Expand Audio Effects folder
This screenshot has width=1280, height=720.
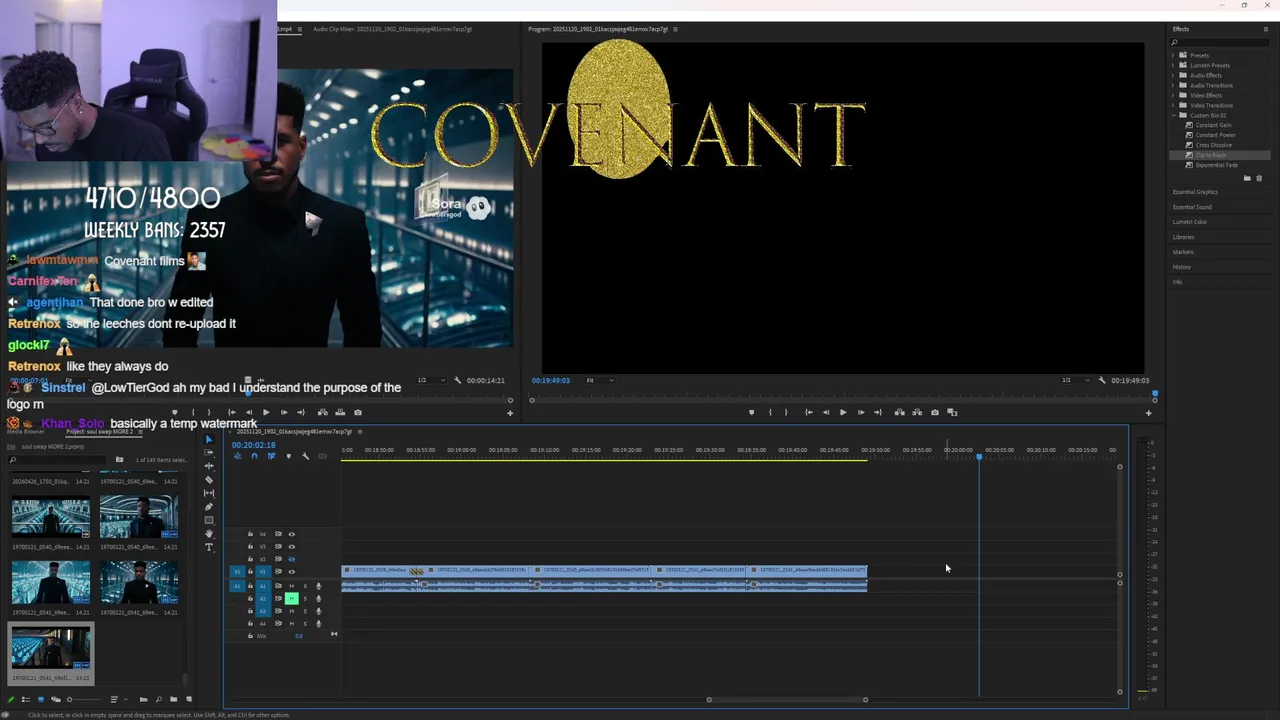[1173, 75]
